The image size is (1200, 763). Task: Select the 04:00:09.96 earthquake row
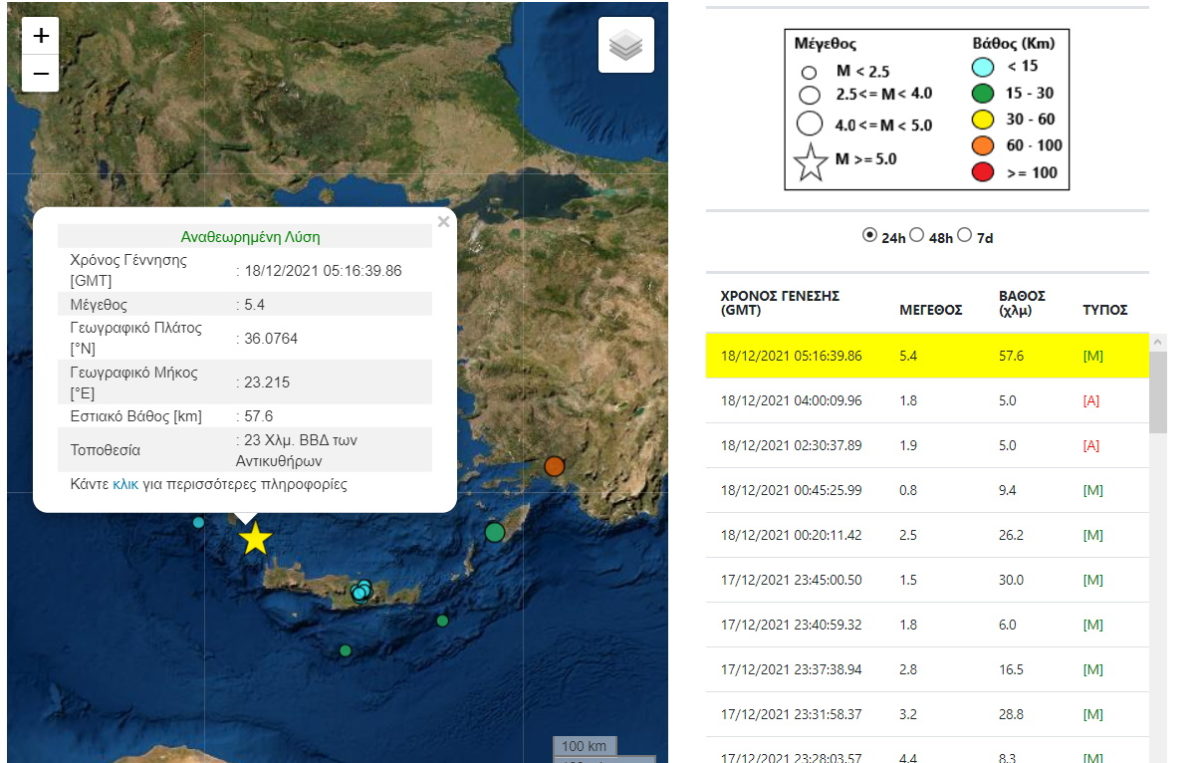926,401
